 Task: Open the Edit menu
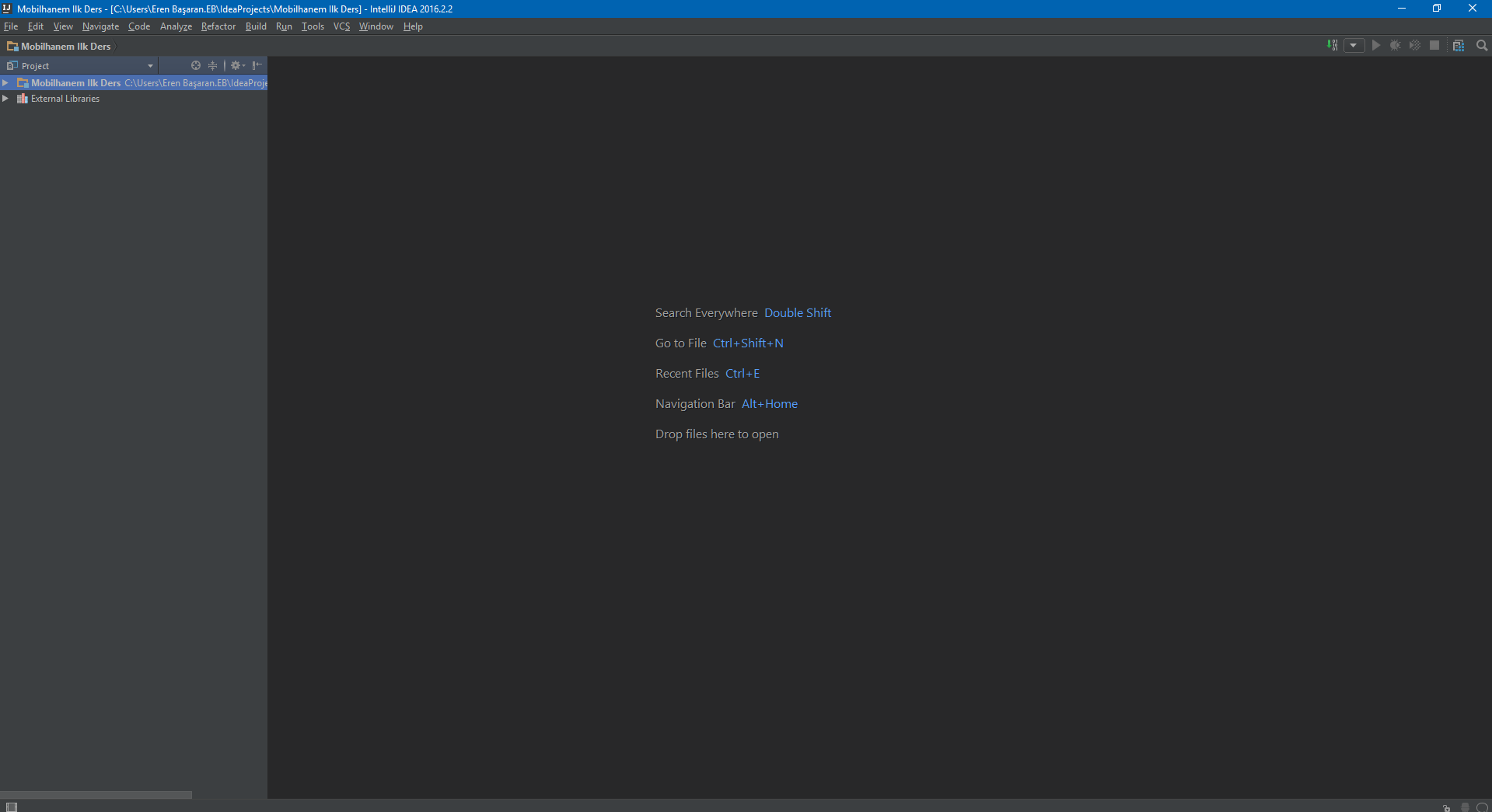click(36, 26)
